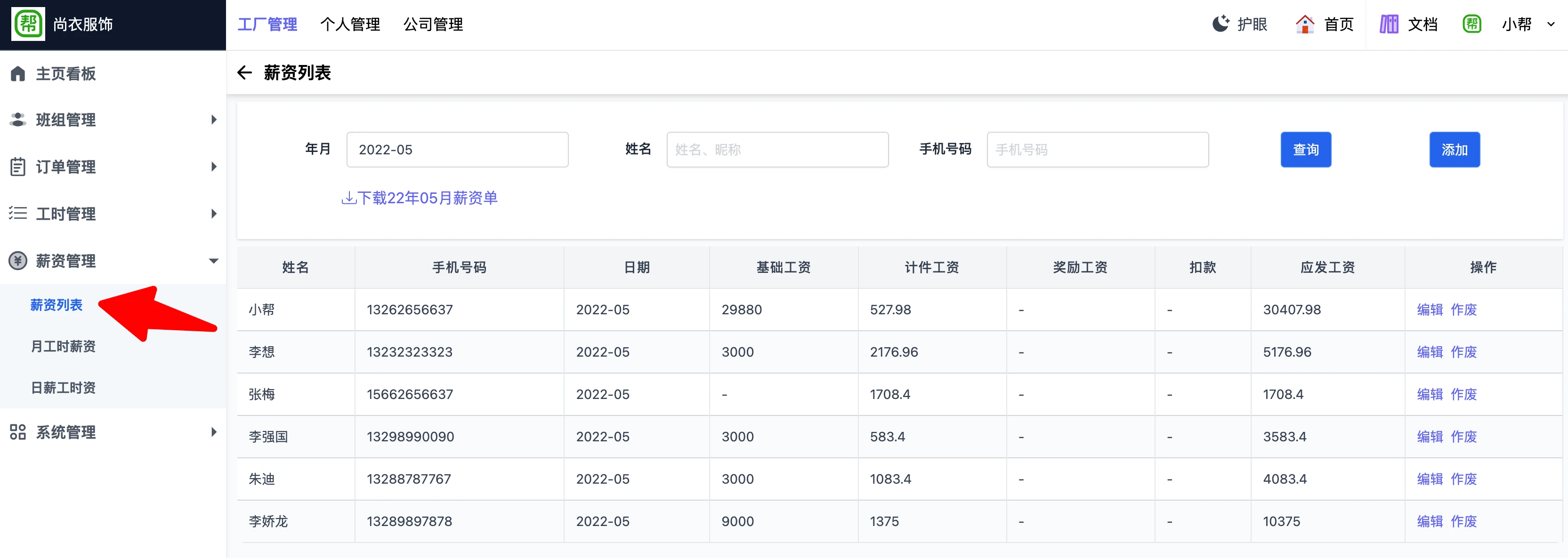Image resolution: width=1568 pixels, height=558 pixels.
Task: Expand the 班组管理 sidebar section
Action: click(x=214, y=119)
